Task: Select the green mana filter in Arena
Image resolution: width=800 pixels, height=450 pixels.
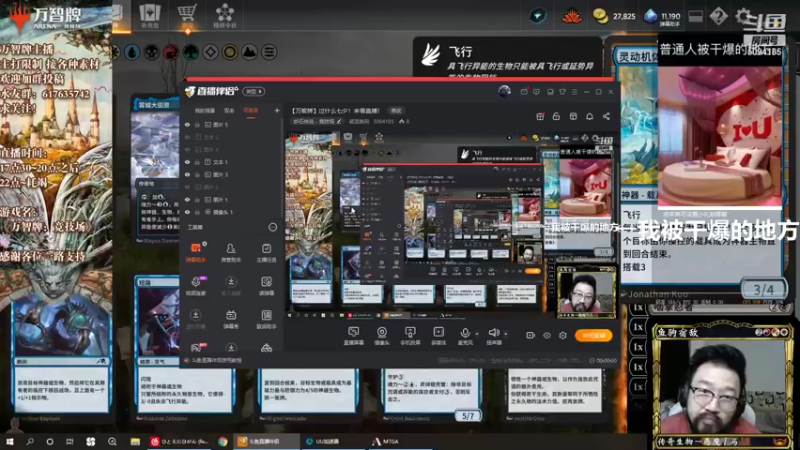Action: point(191,52)
